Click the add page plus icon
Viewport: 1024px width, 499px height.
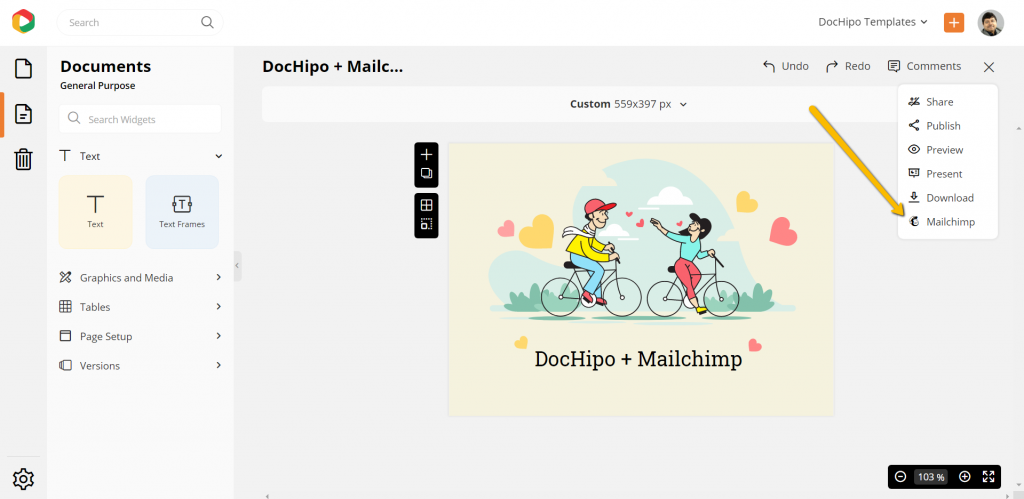coord(426,155)
